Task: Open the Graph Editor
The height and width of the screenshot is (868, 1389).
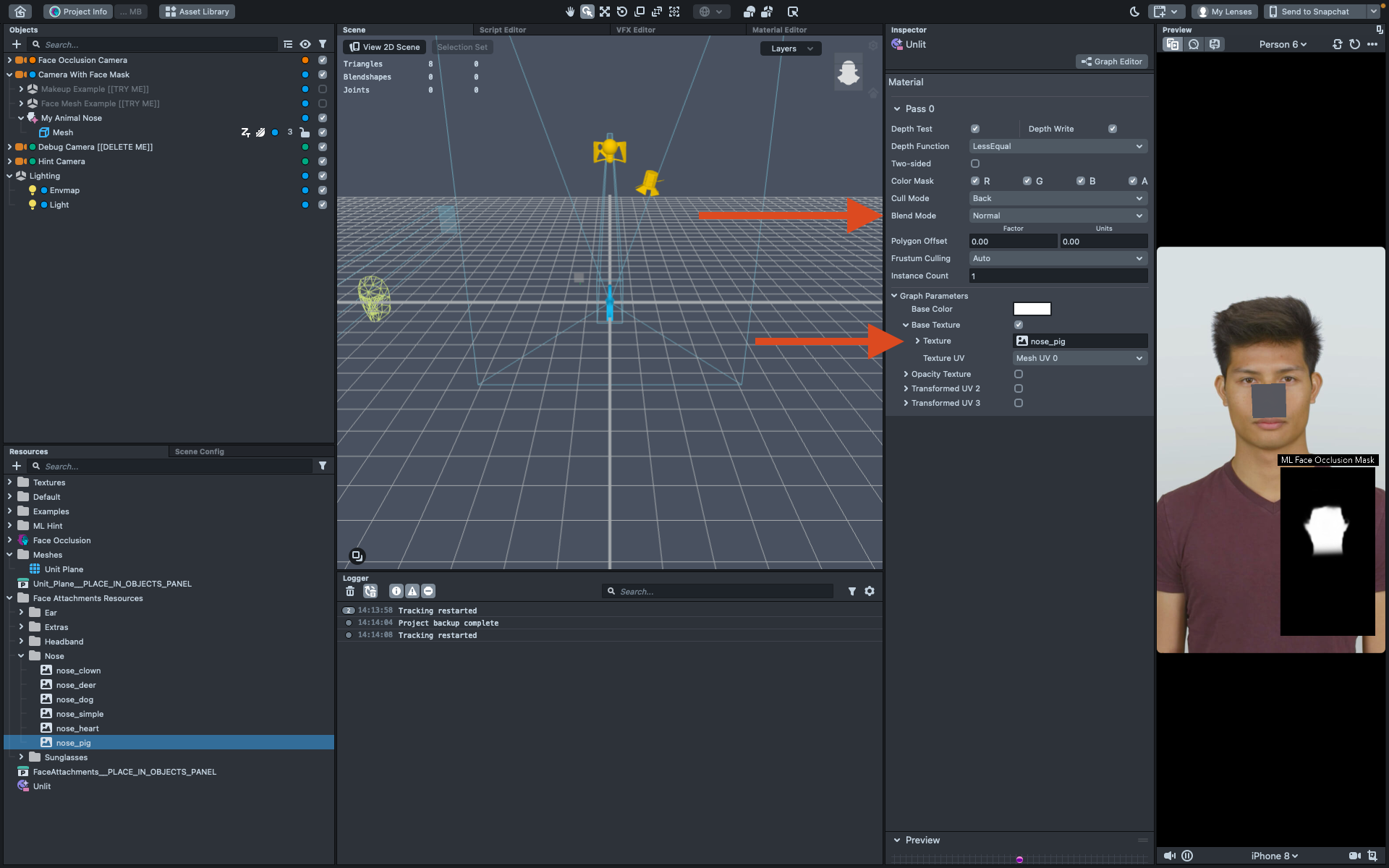Action: (1112, 61)
